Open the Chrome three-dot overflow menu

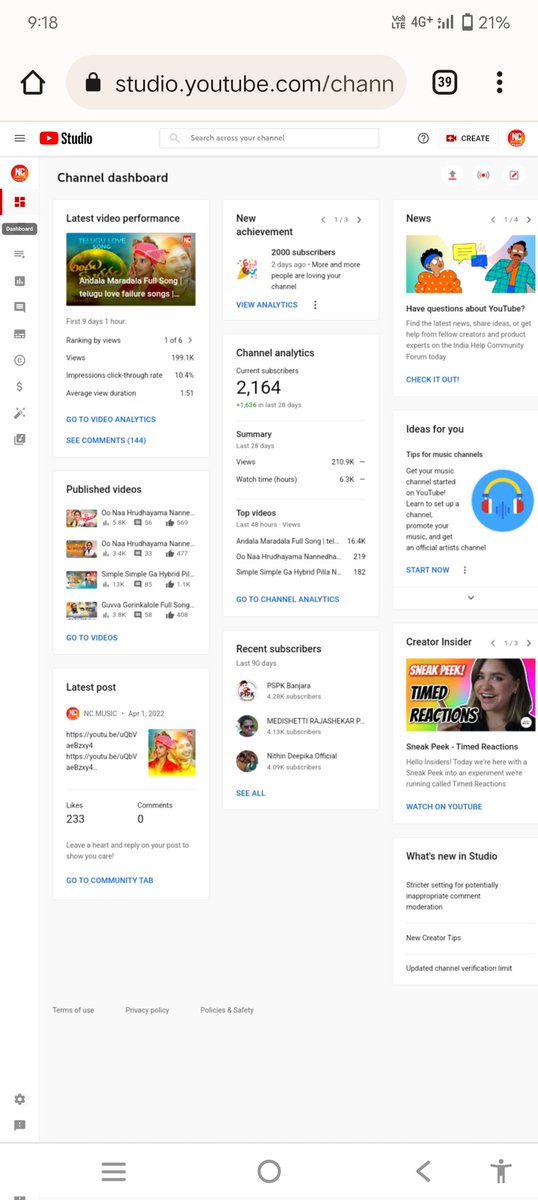click(x=499, y=82)
